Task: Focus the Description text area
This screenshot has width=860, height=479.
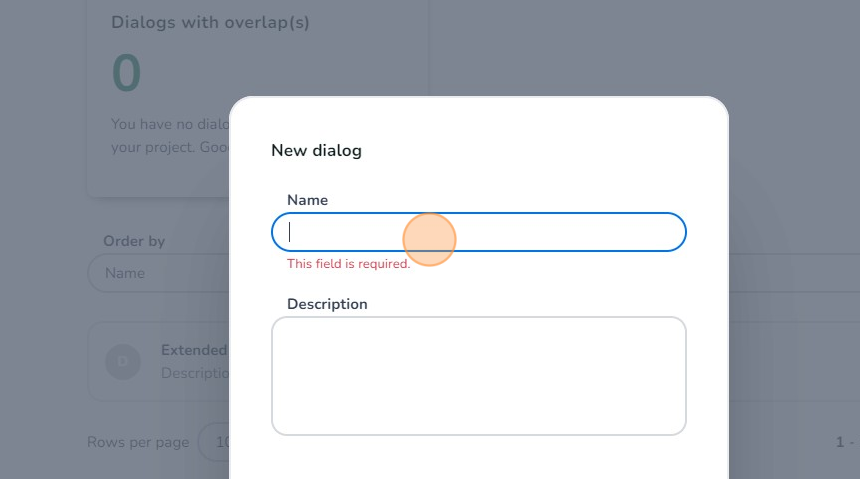Action: coord(478,376)
